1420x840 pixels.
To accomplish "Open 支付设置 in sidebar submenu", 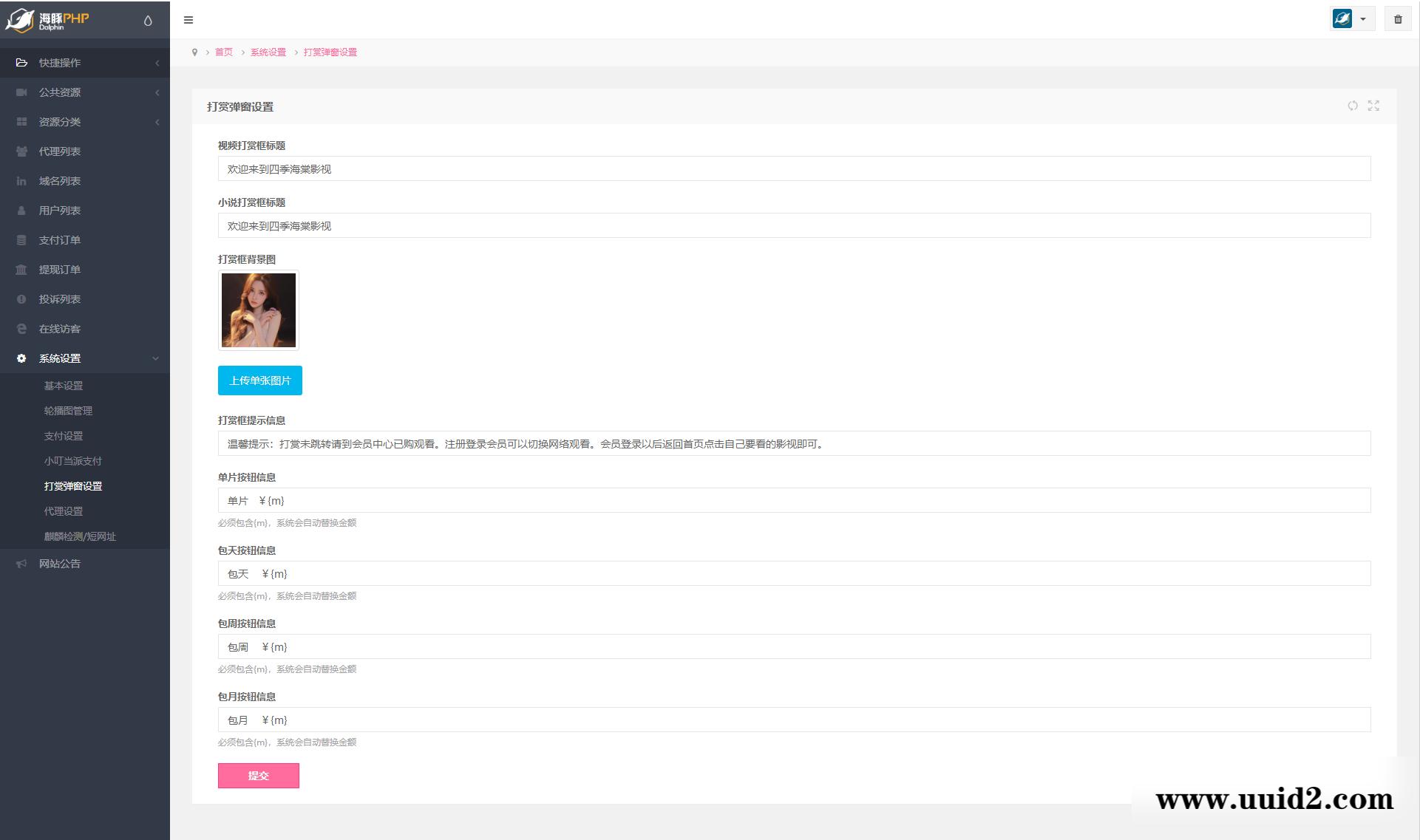I will (64, 436).
